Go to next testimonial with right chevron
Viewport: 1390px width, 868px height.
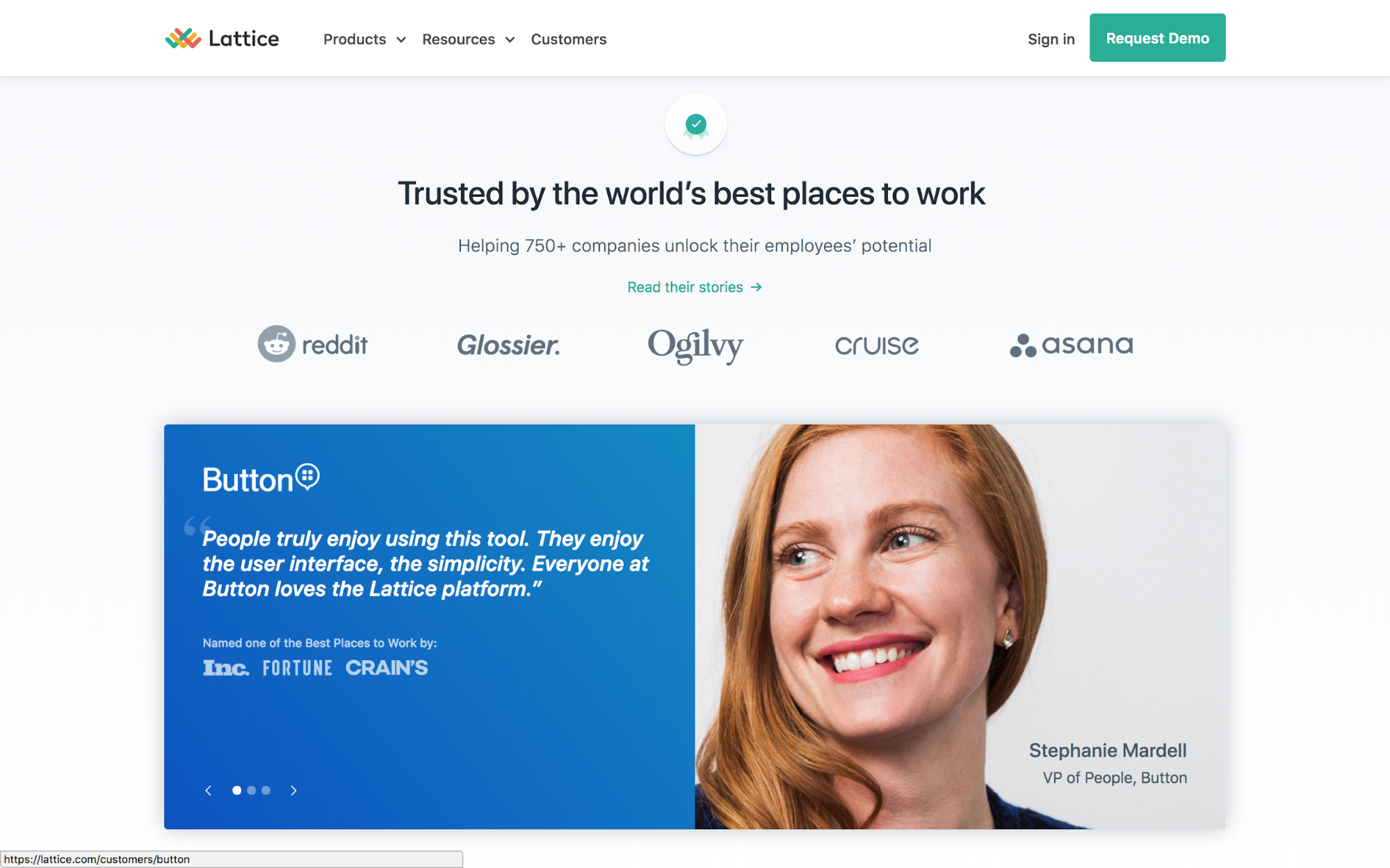[293, 790]
